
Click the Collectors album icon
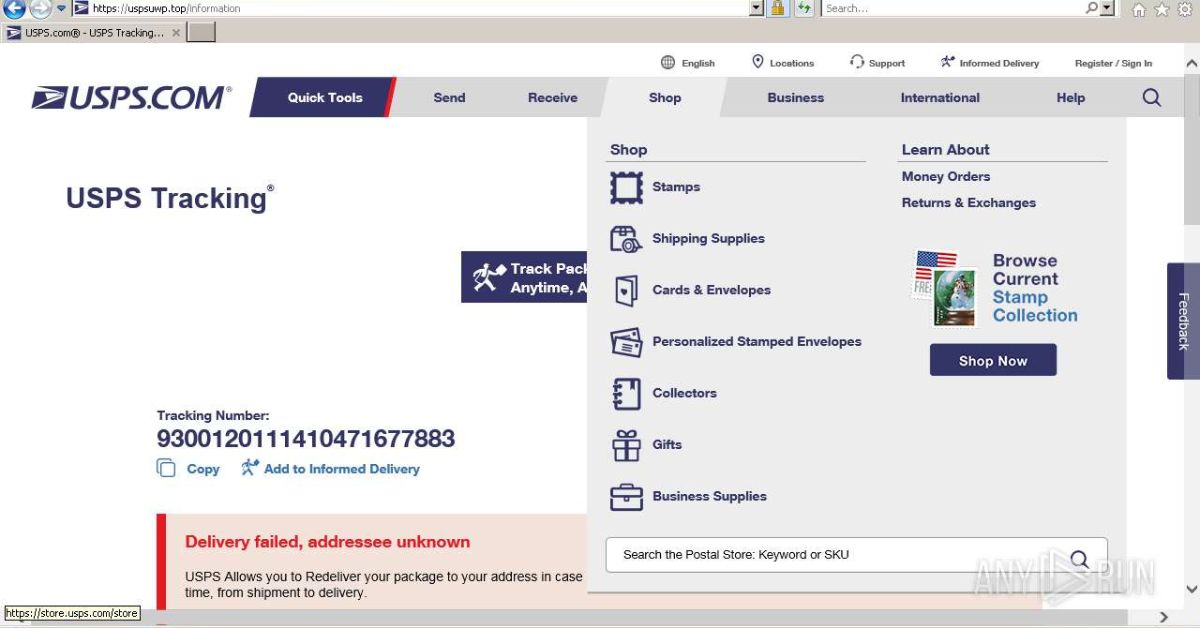tap(626, 393)
